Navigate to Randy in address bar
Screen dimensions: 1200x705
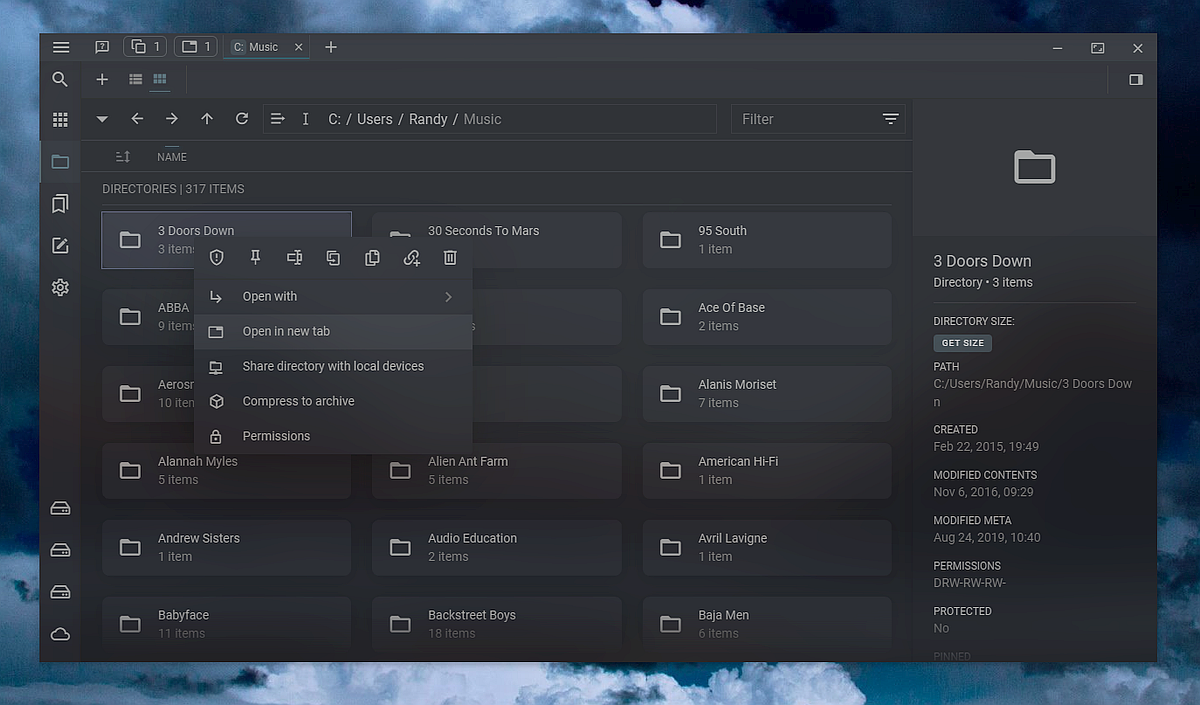point(428,119)
